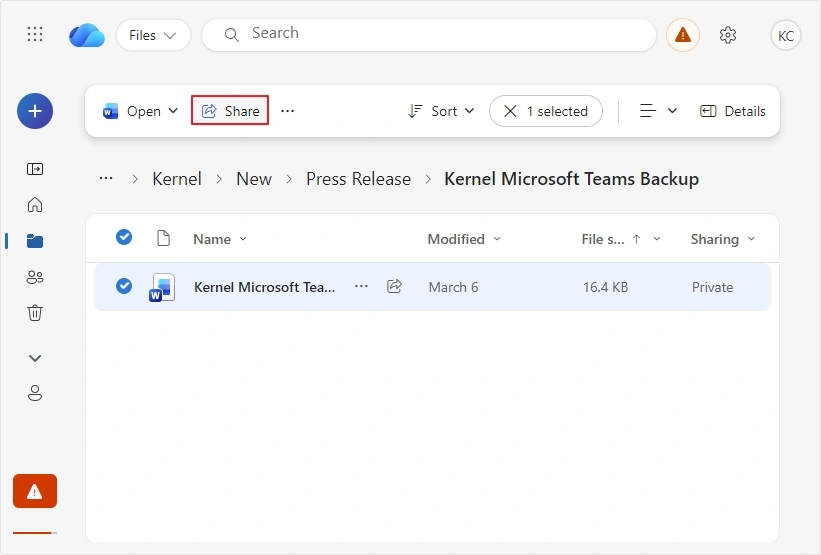Go to Home in the sidebar
821x555 pixels.
(35, 204)
